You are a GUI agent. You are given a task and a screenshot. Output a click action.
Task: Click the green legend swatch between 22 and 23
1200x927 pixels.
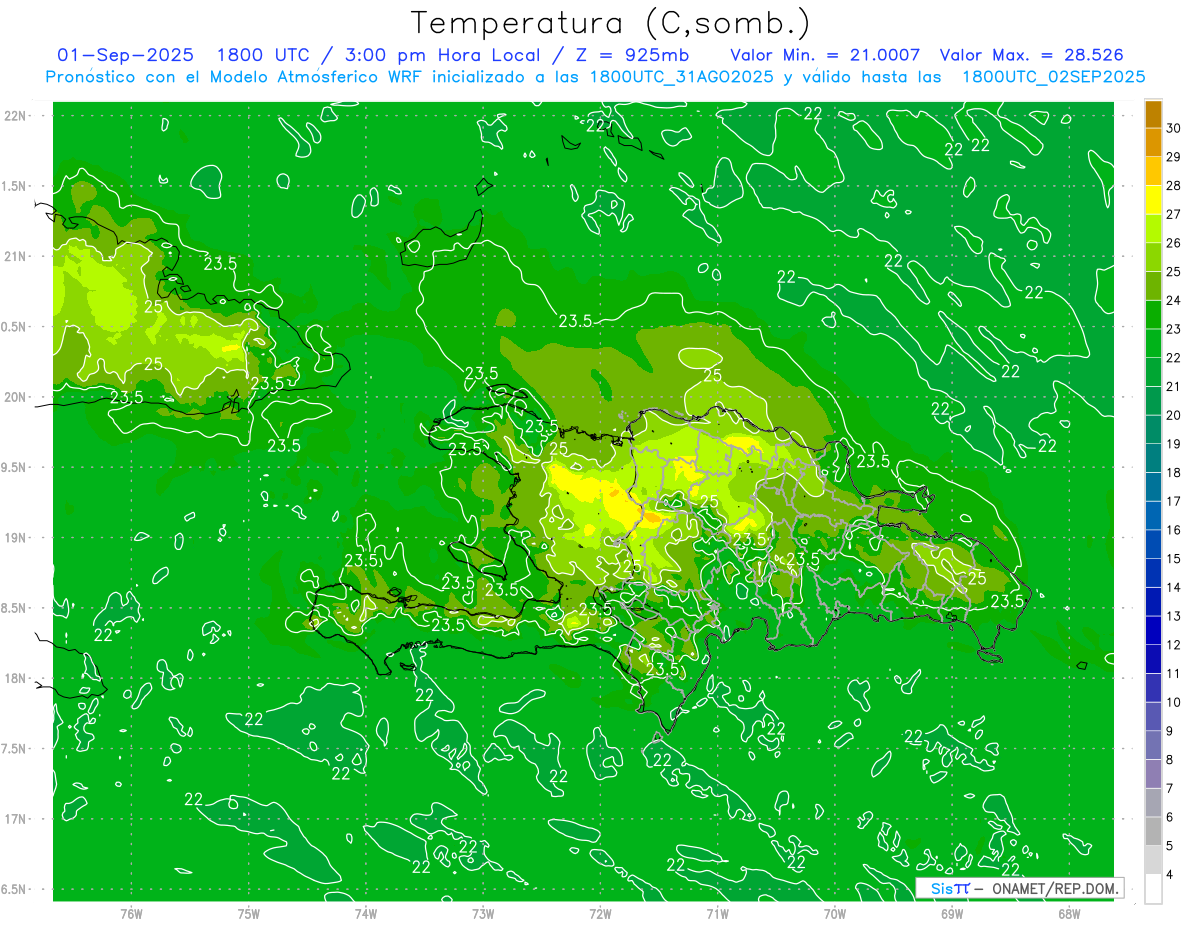click(1153, 343)
